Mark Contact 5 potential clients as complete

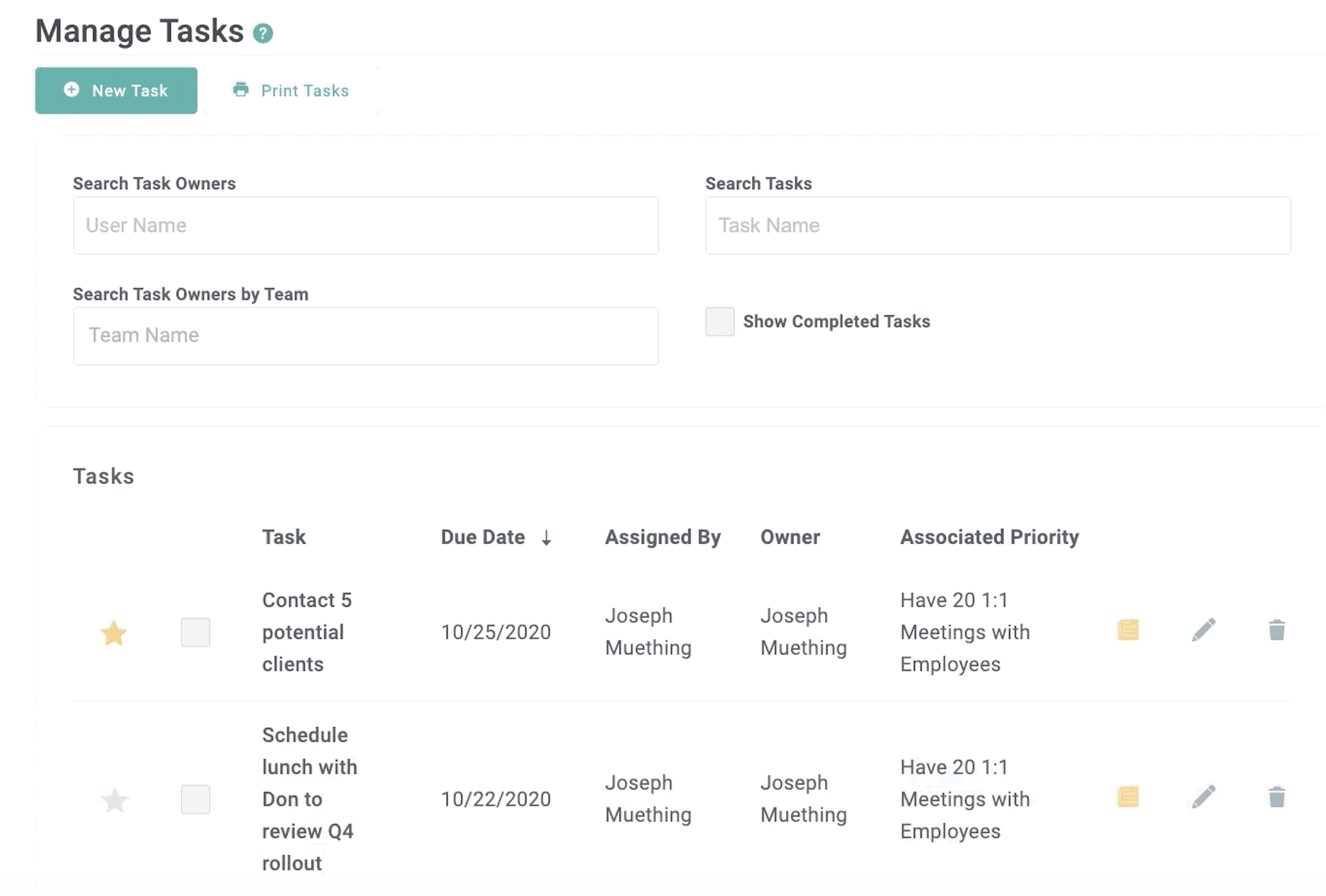click(x=195, y=632)
